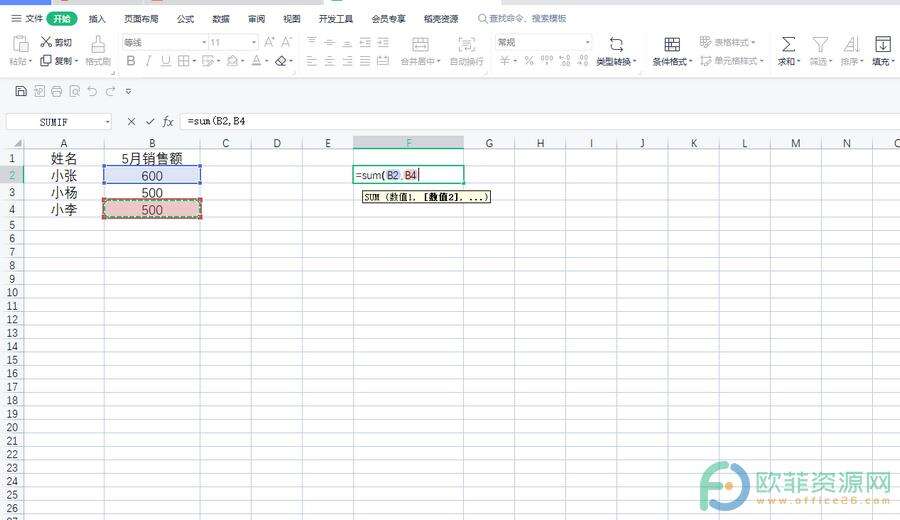900x520 pixels.
Task: Switch to the Insert (插入) tab
Action: tap(97, 18)
